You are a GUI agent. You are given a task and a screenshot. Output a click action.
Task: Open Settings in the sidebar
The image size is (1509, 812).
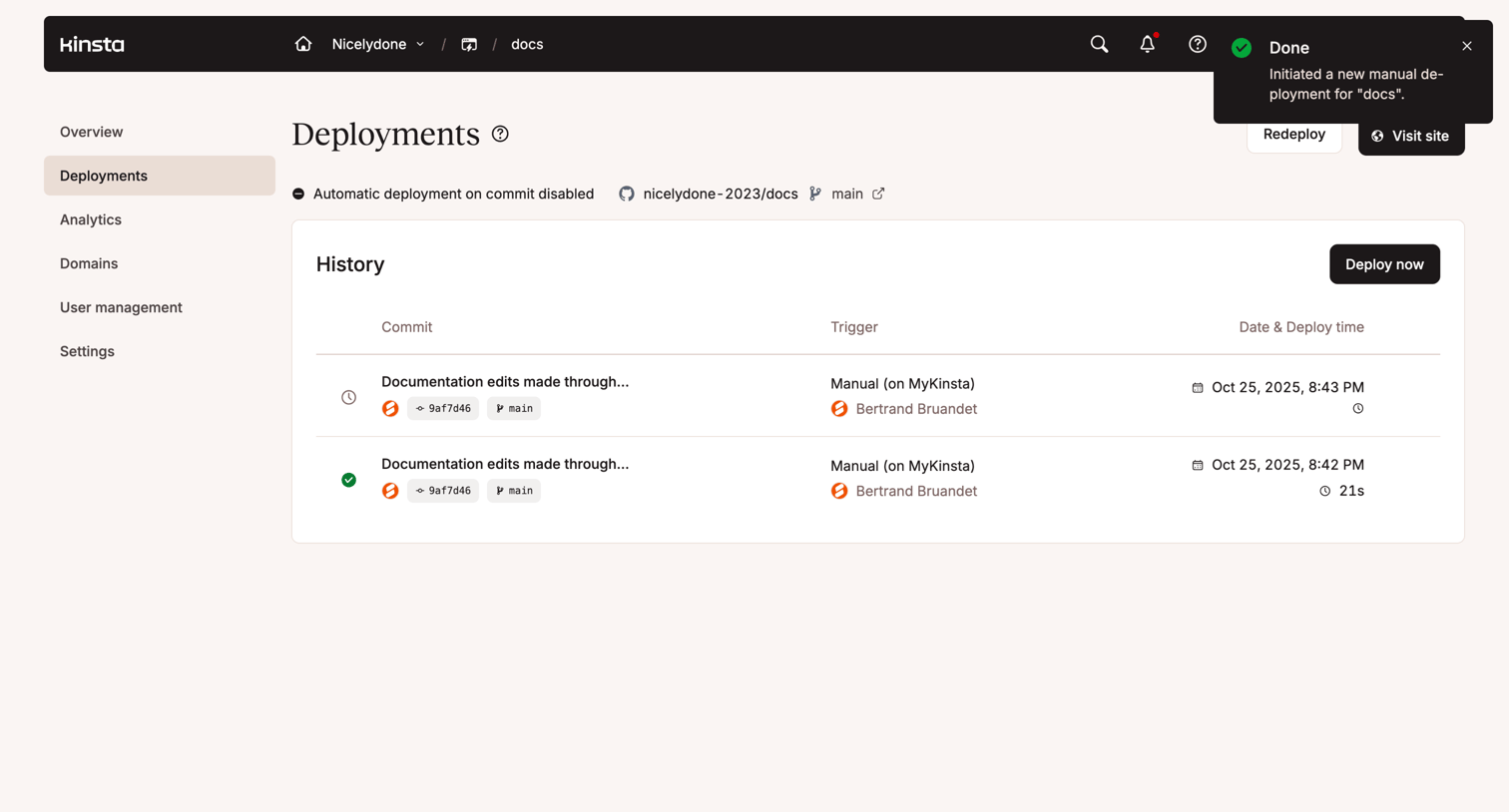coord(160,351)
